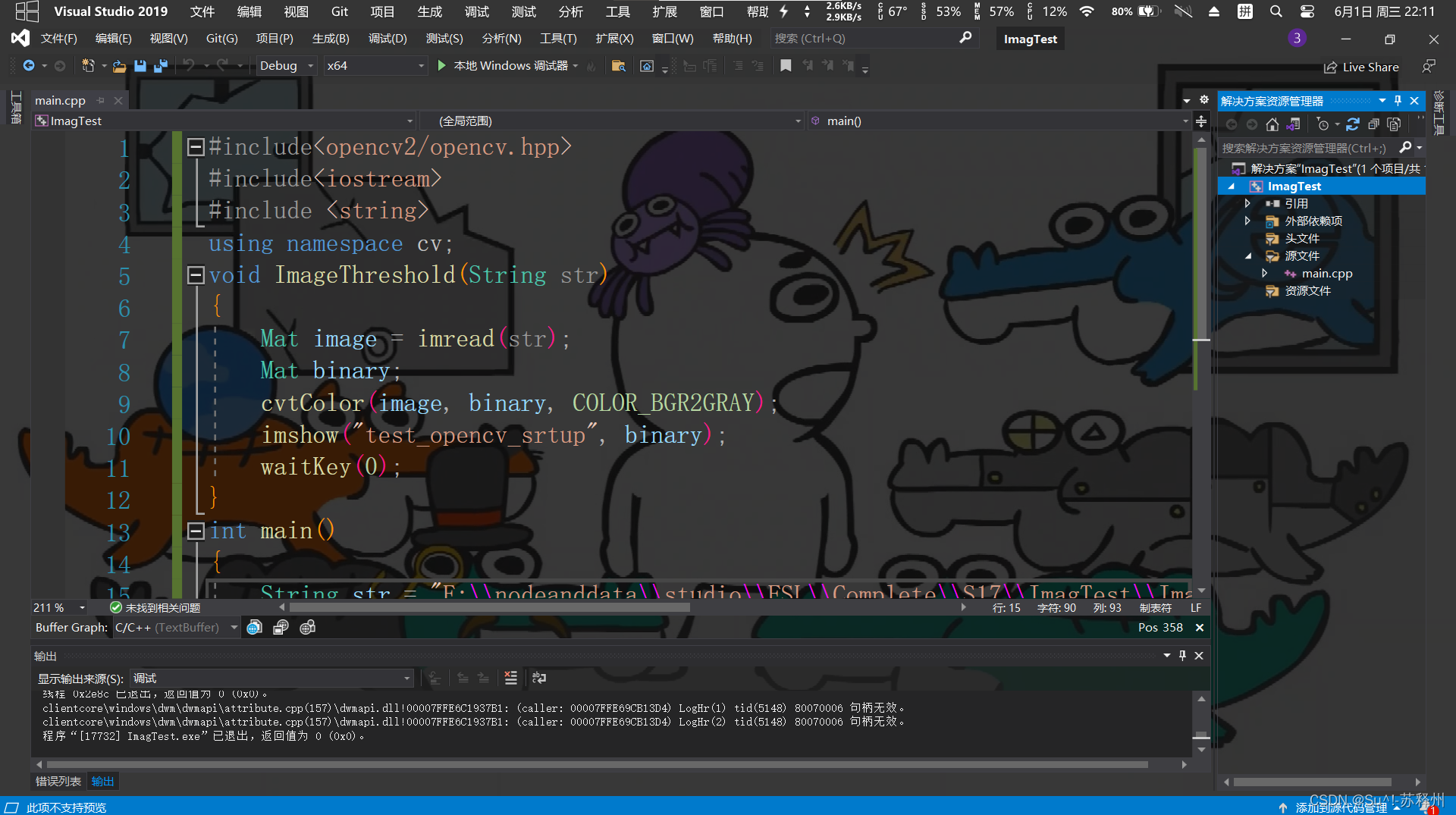
Task: Start debugging with the green play arrow
Action: coord(441,66)
